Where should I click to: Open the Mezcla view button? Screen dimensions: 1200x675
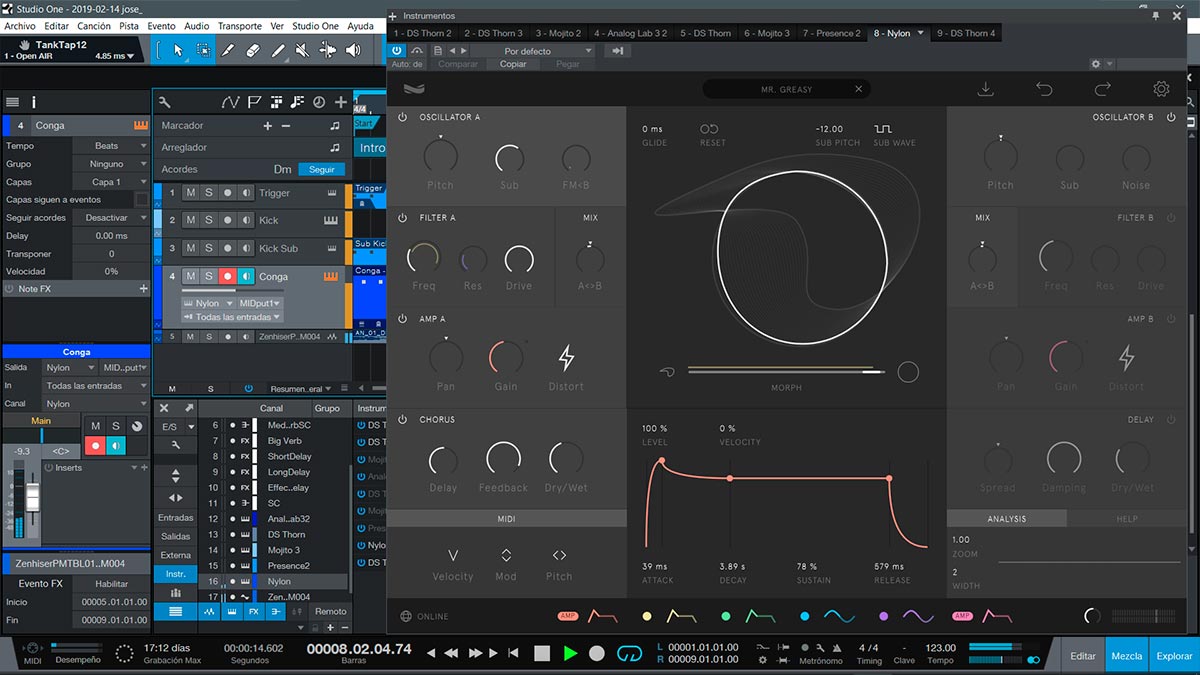pyautogui.click(x=1127, y=656)
